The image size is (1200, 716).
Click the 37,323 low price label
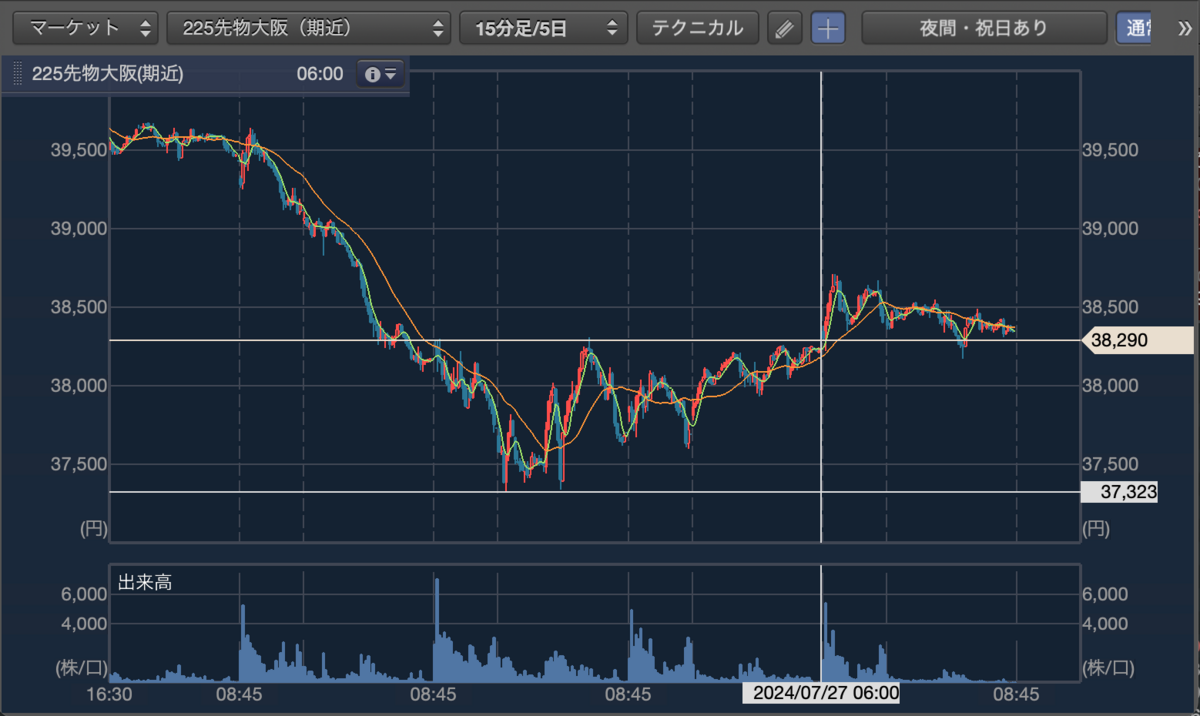(x=1120, y=492)
